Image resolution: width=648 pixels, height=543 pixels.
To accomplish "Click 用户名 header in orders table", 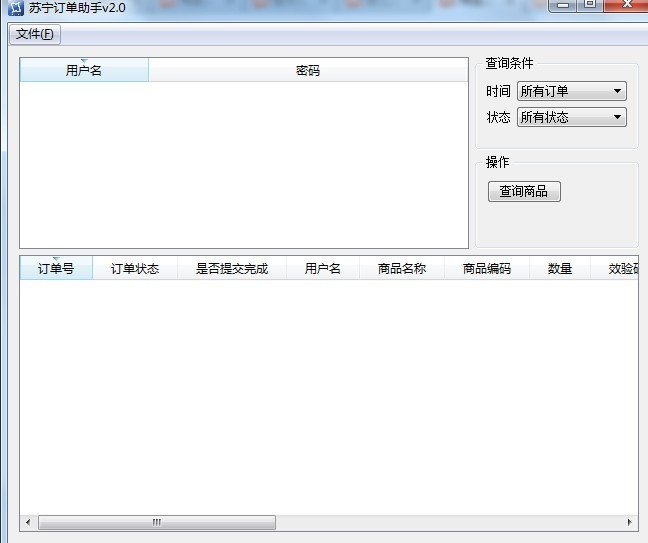I will [x=323, y=268].
